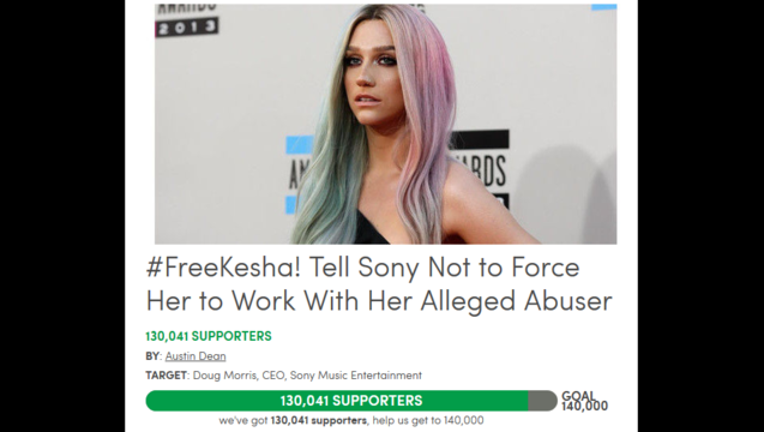
Task: Select the TARGET label text
Action: point(166,376)
